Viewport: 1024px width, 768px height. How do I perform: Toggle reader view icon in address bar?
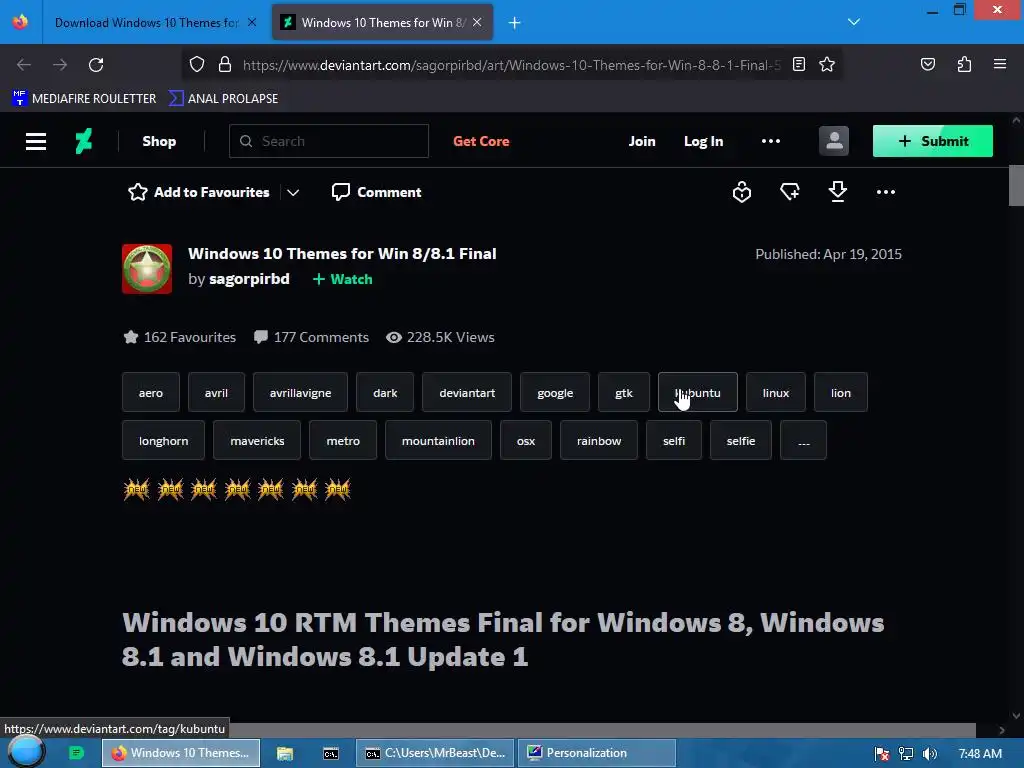tap(799, 64)
